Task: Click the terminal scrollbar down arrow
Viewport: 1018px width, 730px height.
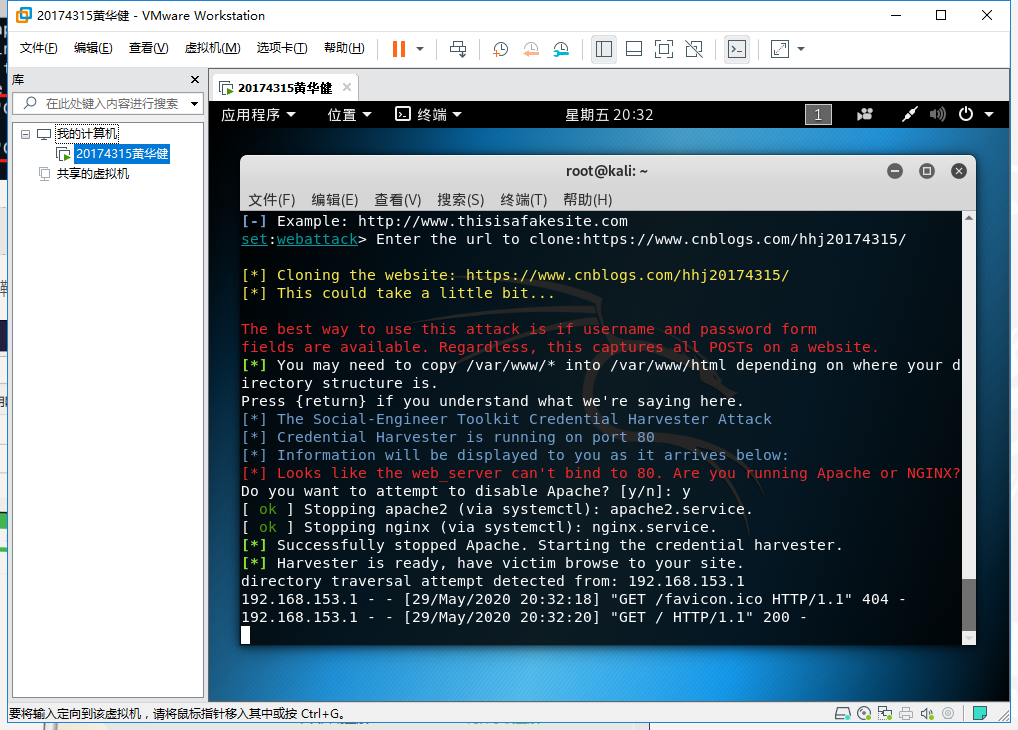Action: pyautogui.click(x=969, y=638)
